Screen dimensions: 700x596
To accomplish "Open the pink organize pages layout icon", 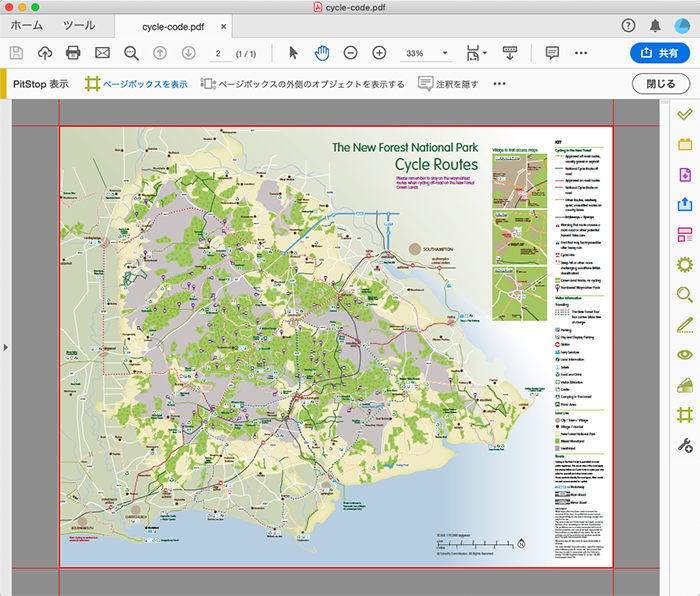I will coord(685,234).
